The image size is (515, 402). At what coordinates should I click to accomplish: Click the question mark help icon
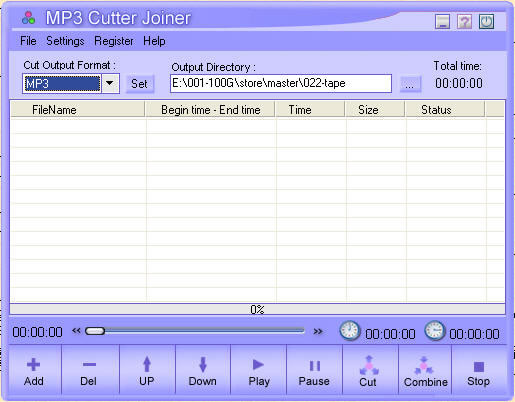point(464,22)
